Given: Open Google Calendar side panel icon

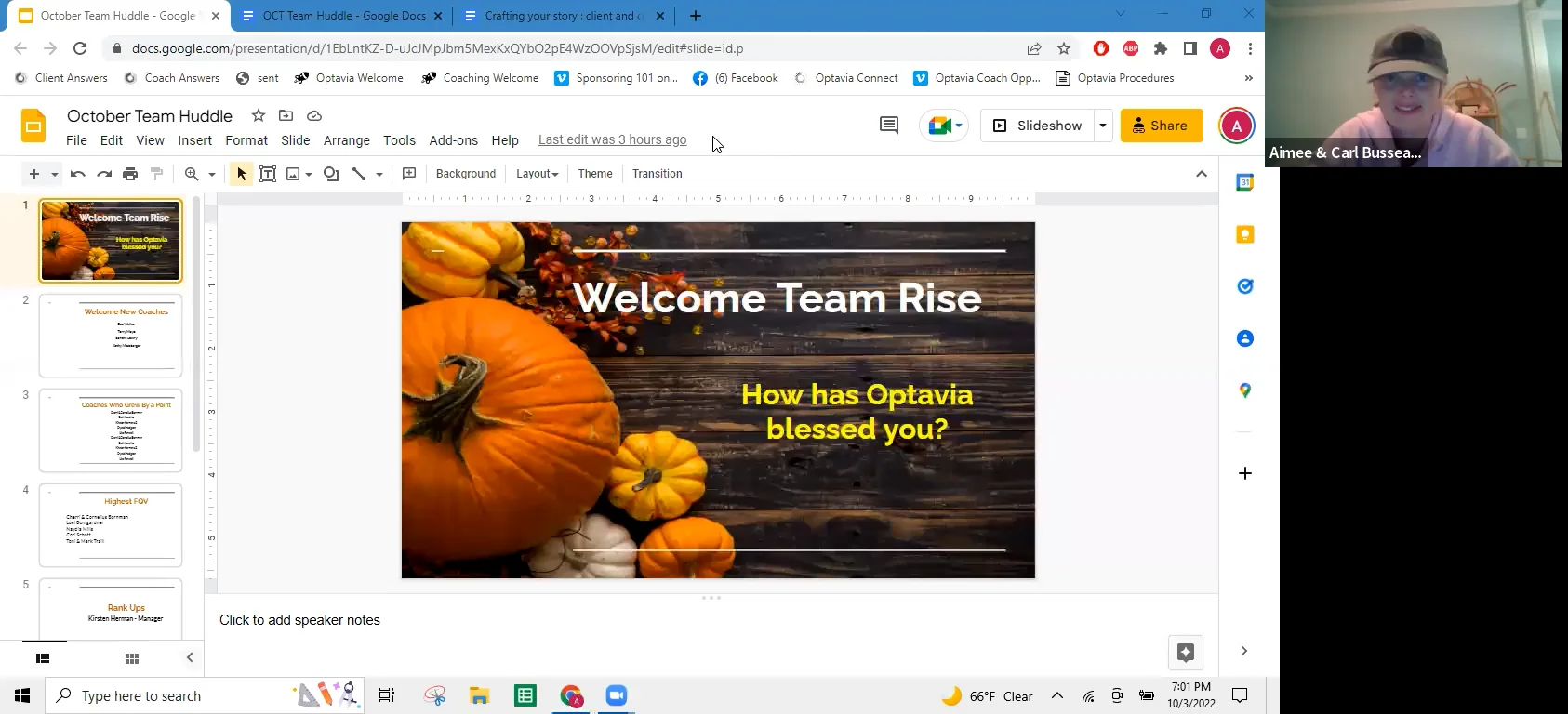Looking at the screenshot, I should (1244, 183).
